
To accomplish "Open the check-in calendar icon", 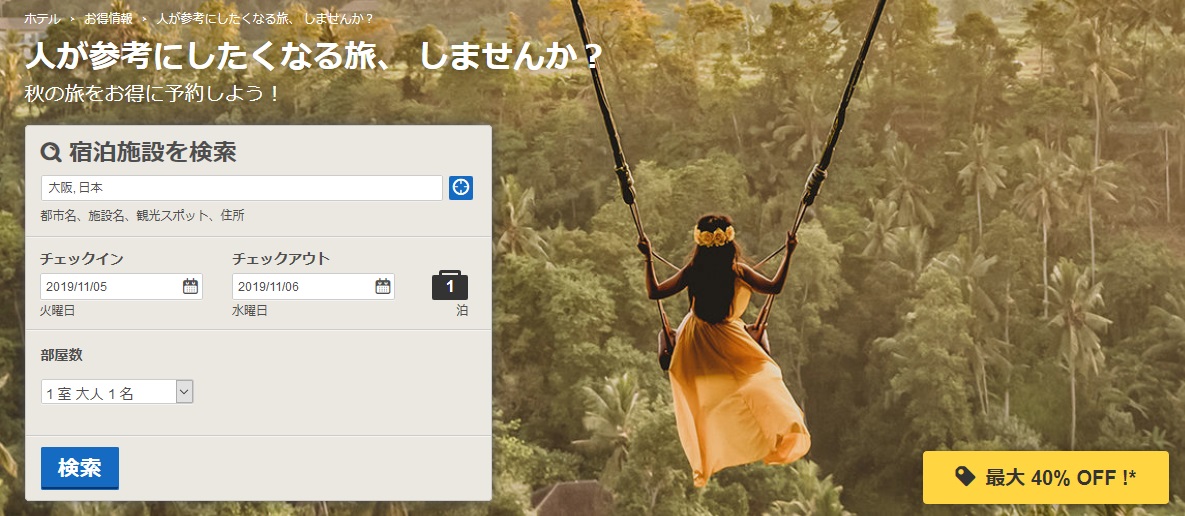I will pyautogui.click(x=190, y=286).
